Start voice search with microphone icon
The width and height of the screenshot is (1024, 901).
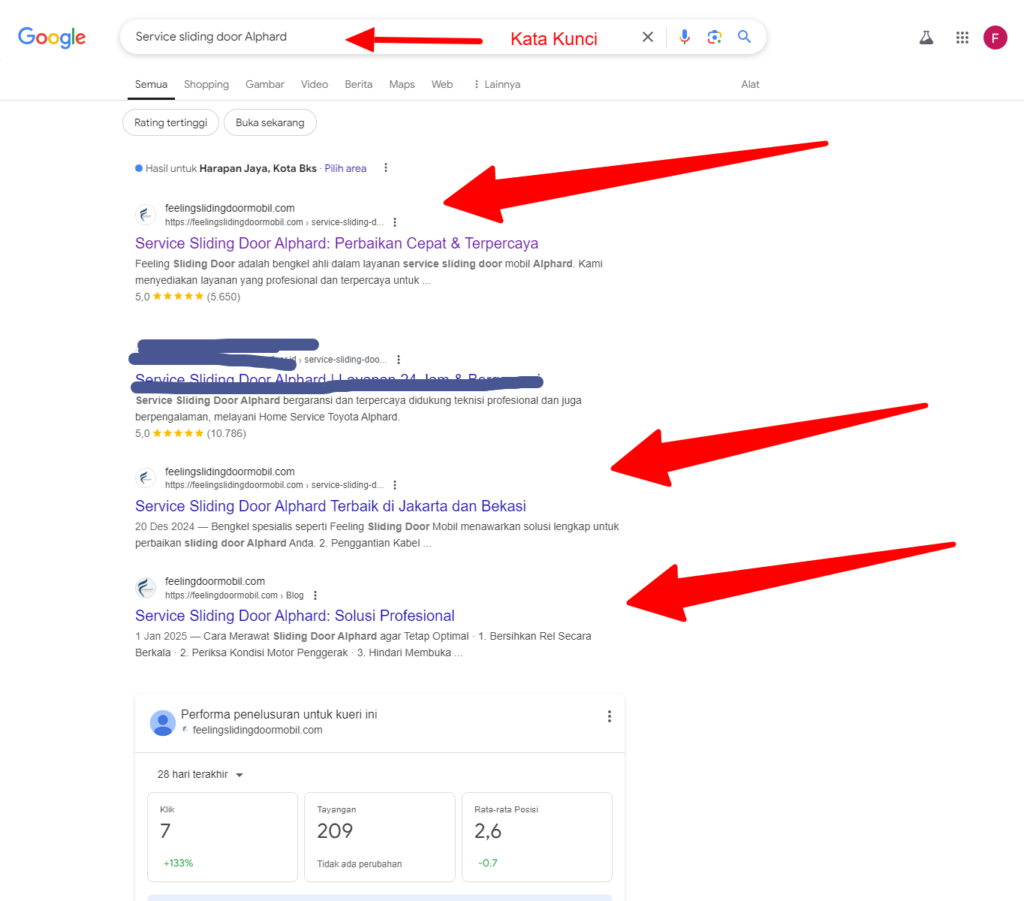[x=684, y=37]
